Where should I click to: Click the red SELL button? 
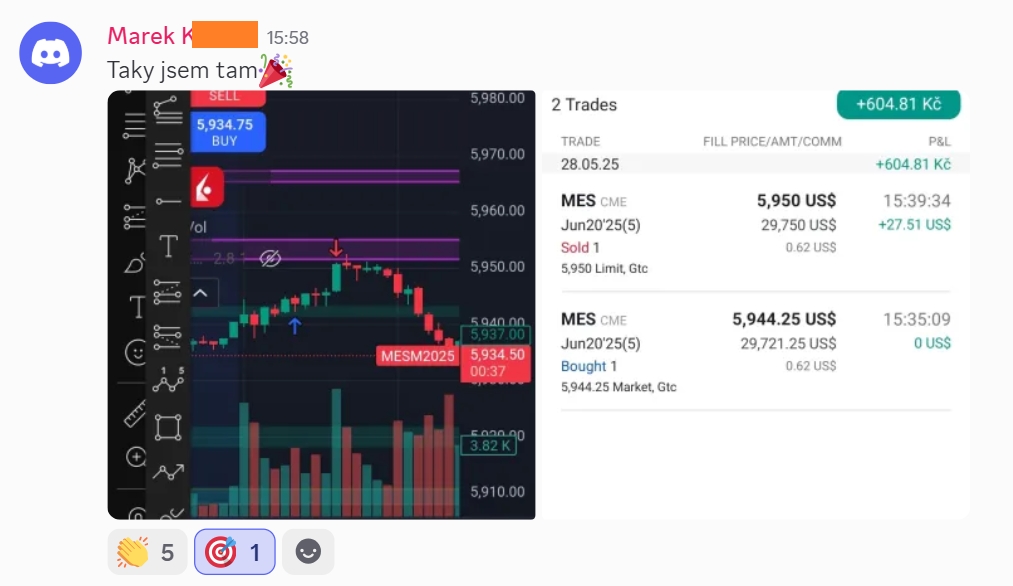click(227, 97)
